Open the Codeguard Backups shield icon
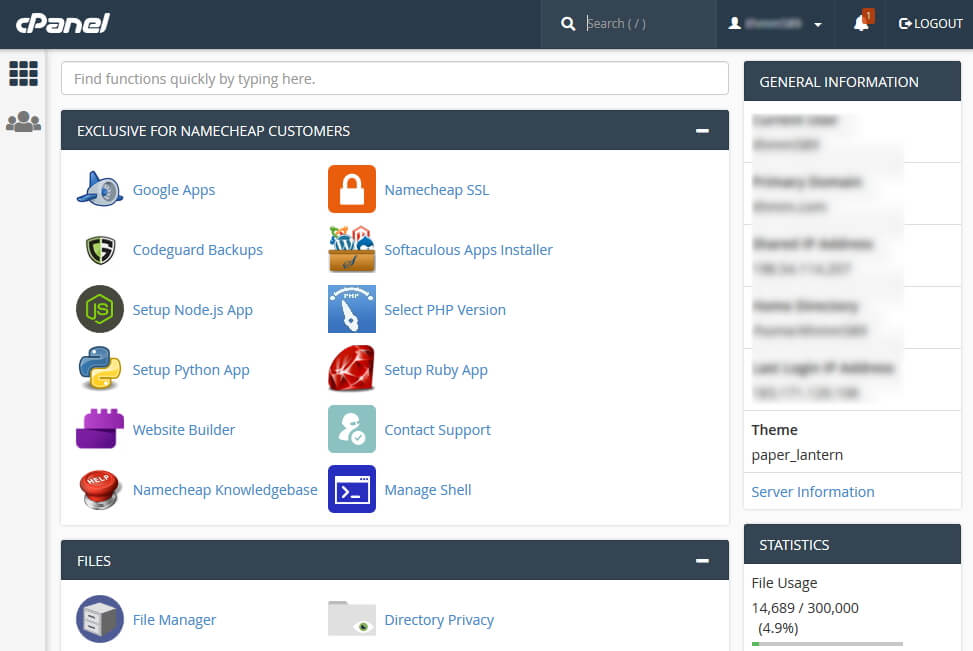 pos(100,249)
